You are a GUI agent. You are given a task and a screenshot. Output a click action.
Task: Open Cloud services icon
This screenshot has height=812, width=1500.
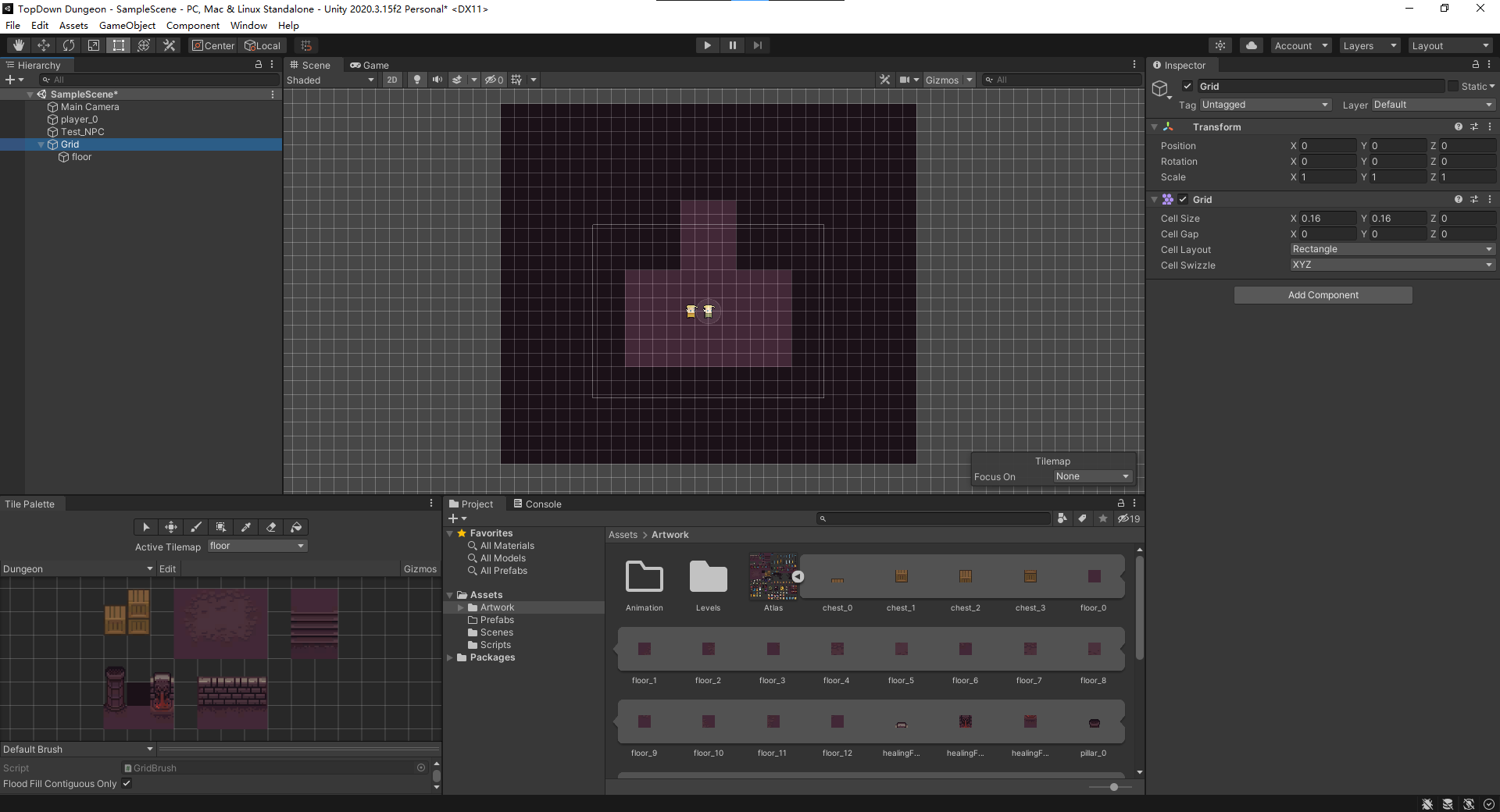pos(1252,45)
